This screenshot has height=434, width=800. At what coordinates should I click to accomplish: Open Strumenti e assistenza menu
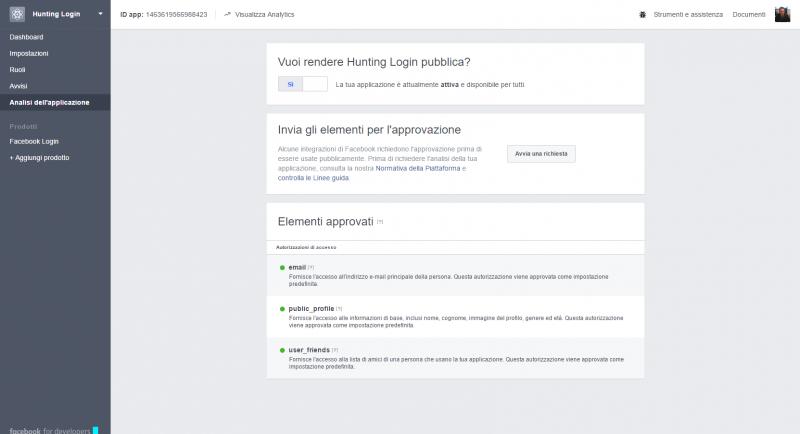688,14
